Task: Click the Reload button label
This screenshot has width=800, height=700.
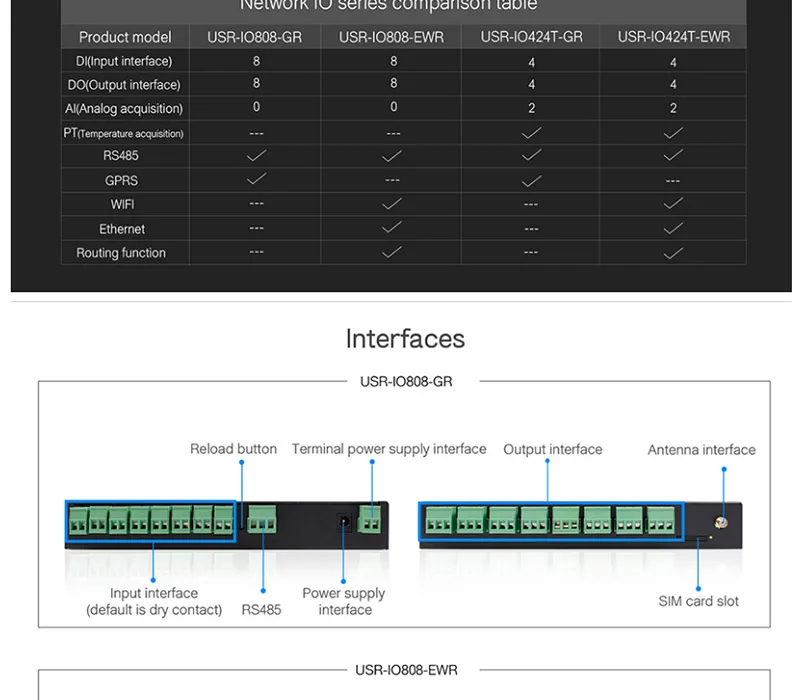Action: click(234, 449)
